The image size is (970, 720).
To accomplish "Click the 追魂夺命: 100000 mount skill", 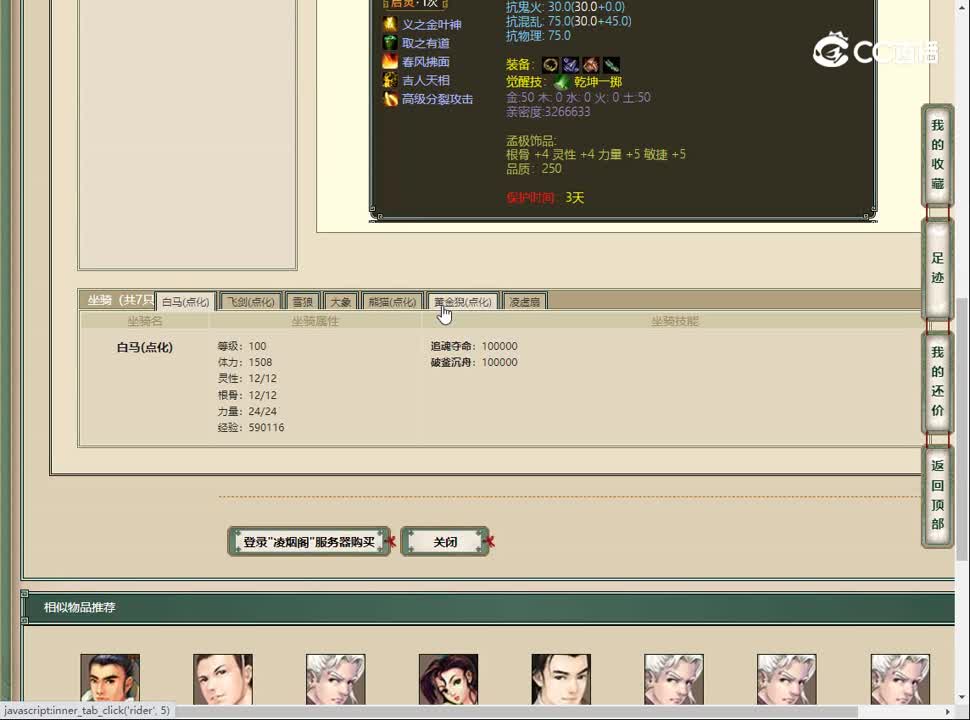I will (x=474, y=346).
